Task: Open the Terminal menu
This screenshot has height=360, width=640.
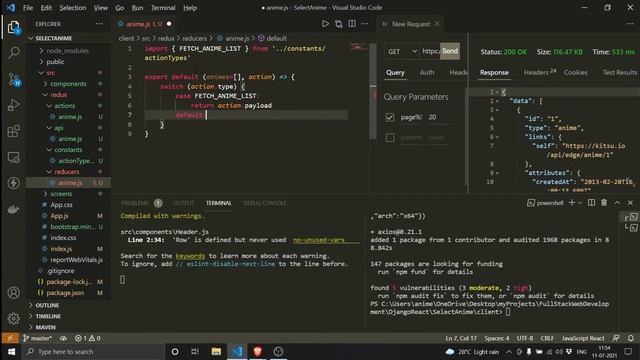Action: [x=163, y=8]
